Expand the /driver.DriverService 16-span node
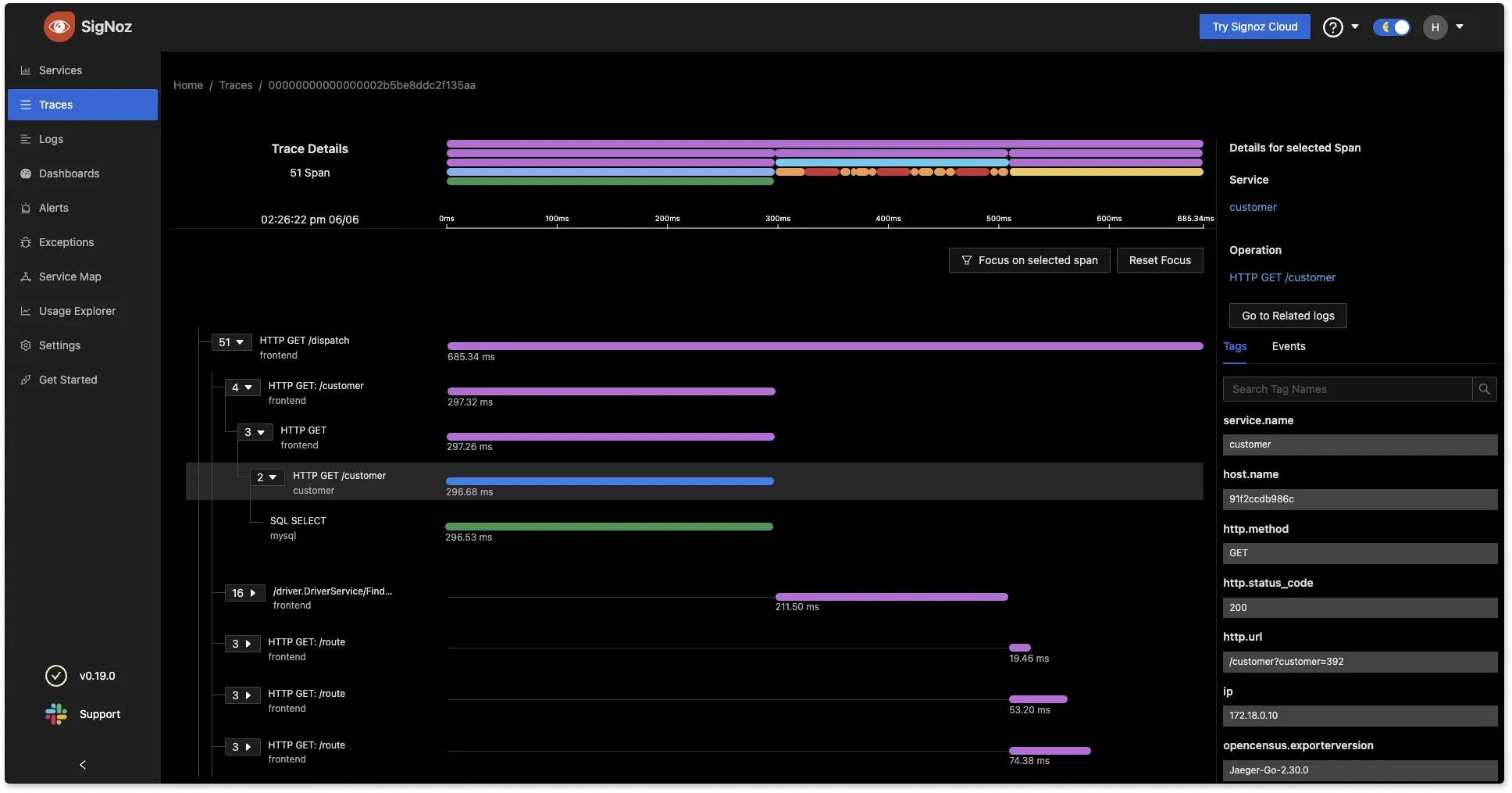Screen dimensions: 1512x793 coord(244,593)
